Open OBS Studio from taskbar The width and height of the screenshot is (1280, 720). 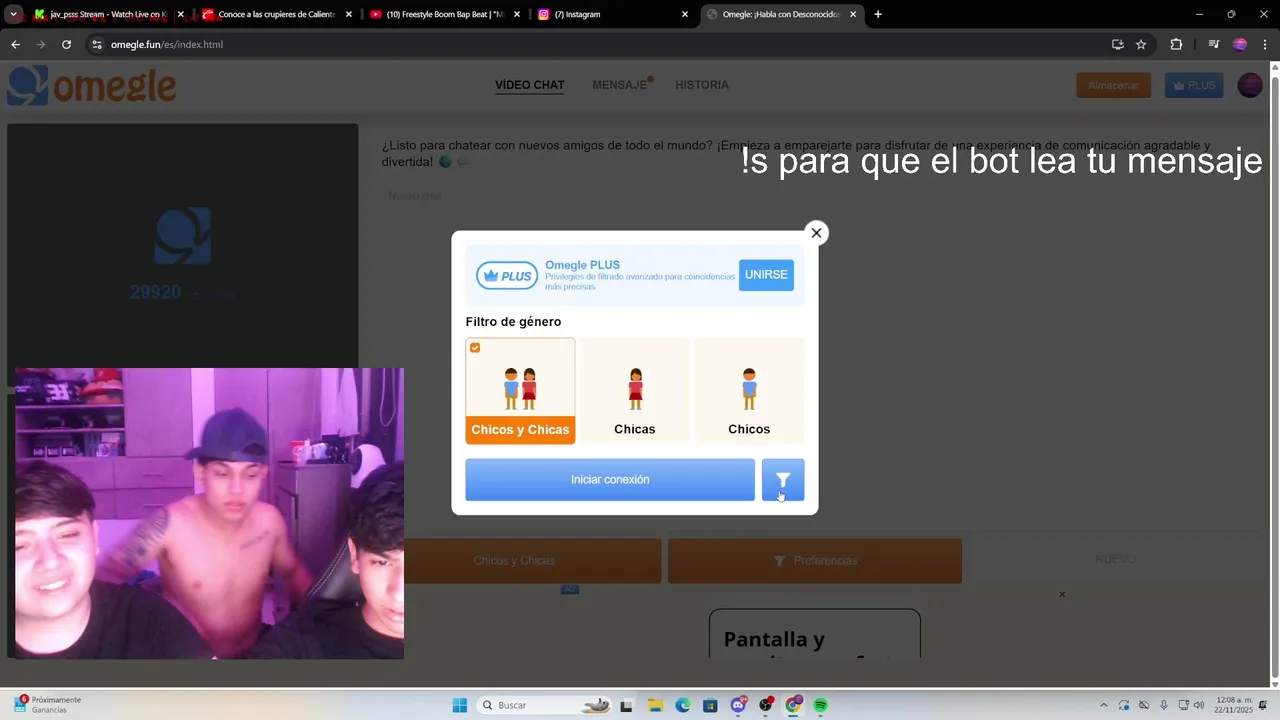766,705
